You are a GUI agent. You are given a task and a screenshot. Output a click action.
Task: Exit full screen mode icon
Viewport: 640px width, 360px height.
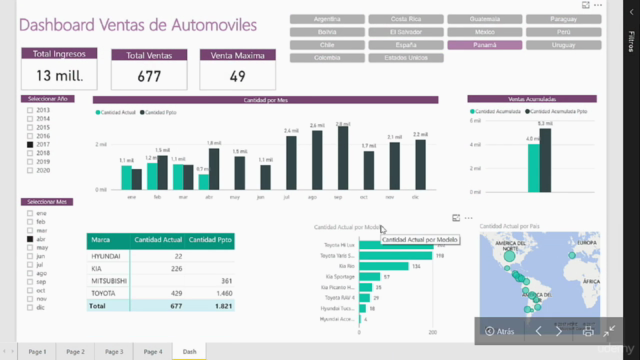tap(609, 331)
